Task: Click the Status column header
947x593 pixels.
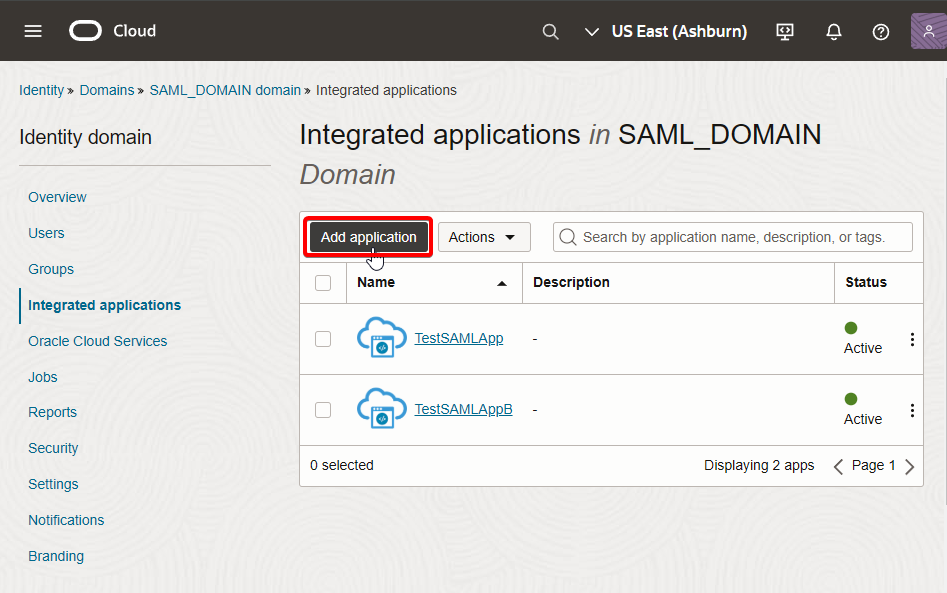Action: 866,282
